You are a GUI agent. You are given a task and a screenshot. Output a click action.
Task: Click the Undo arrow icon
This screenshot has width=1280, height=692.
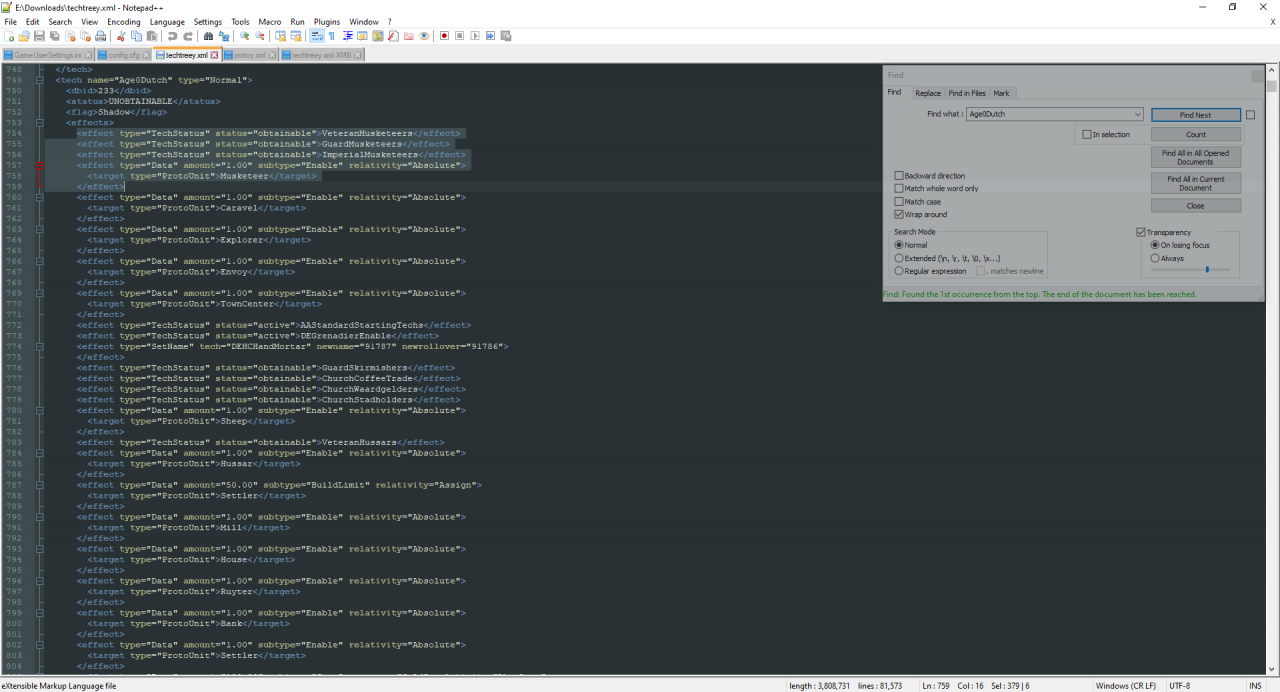[173, 36]
